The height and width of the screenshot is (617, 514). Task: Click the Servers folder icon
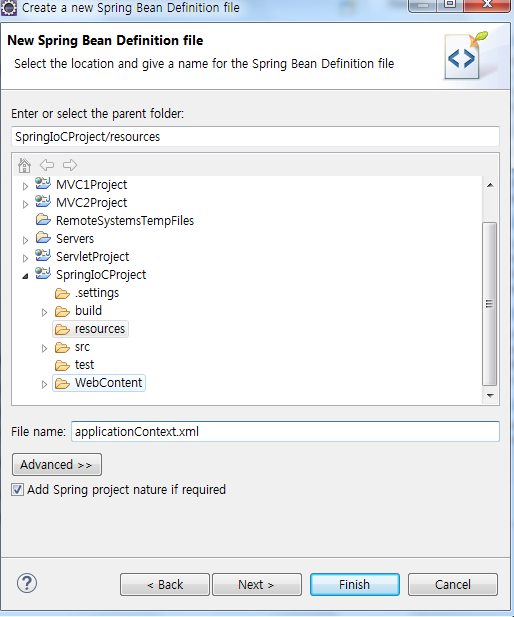tap(43, 238)
